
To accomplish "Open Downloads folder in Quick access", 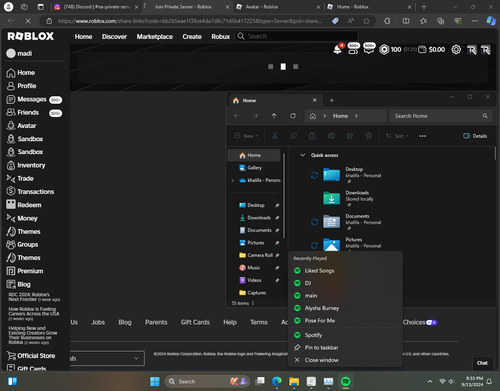I will tap(348, 198).
